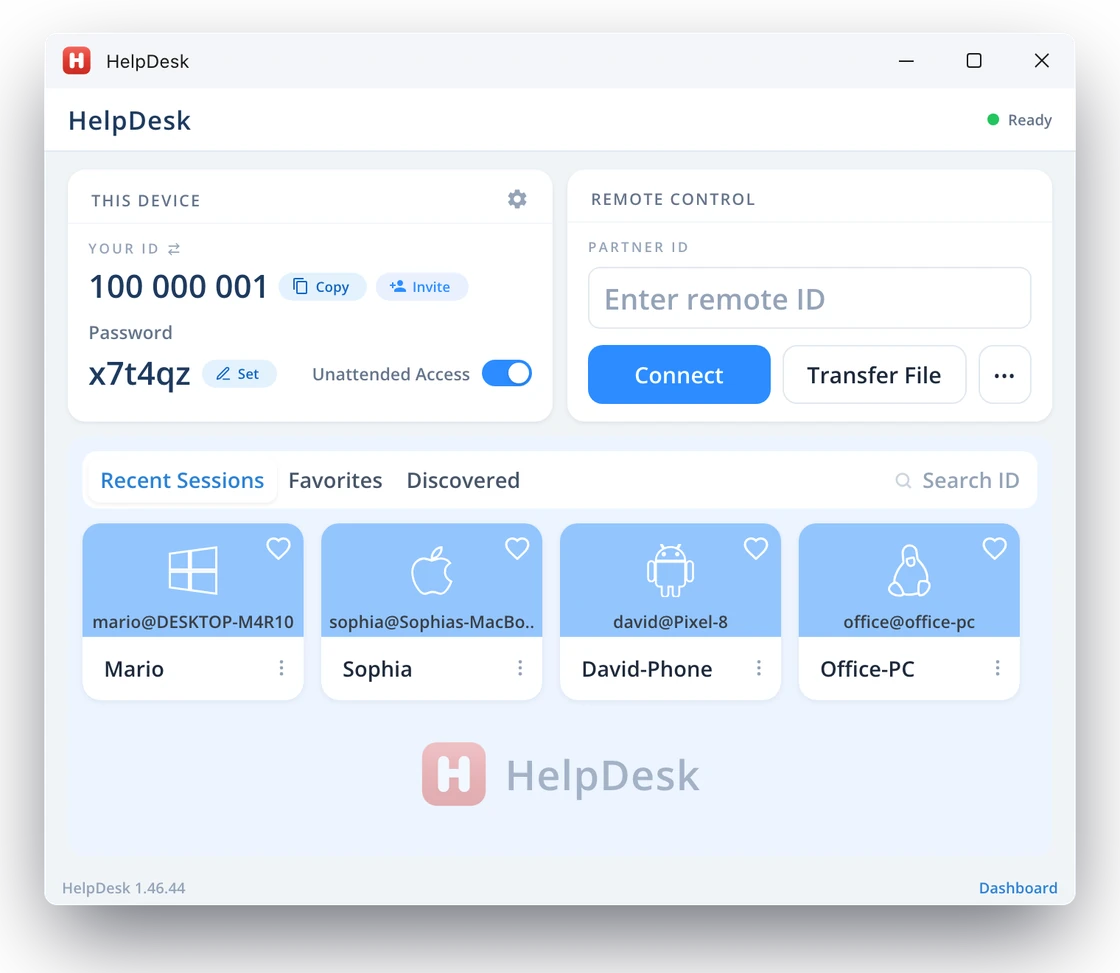Toggle Unattended Access switch

(506, 373)
